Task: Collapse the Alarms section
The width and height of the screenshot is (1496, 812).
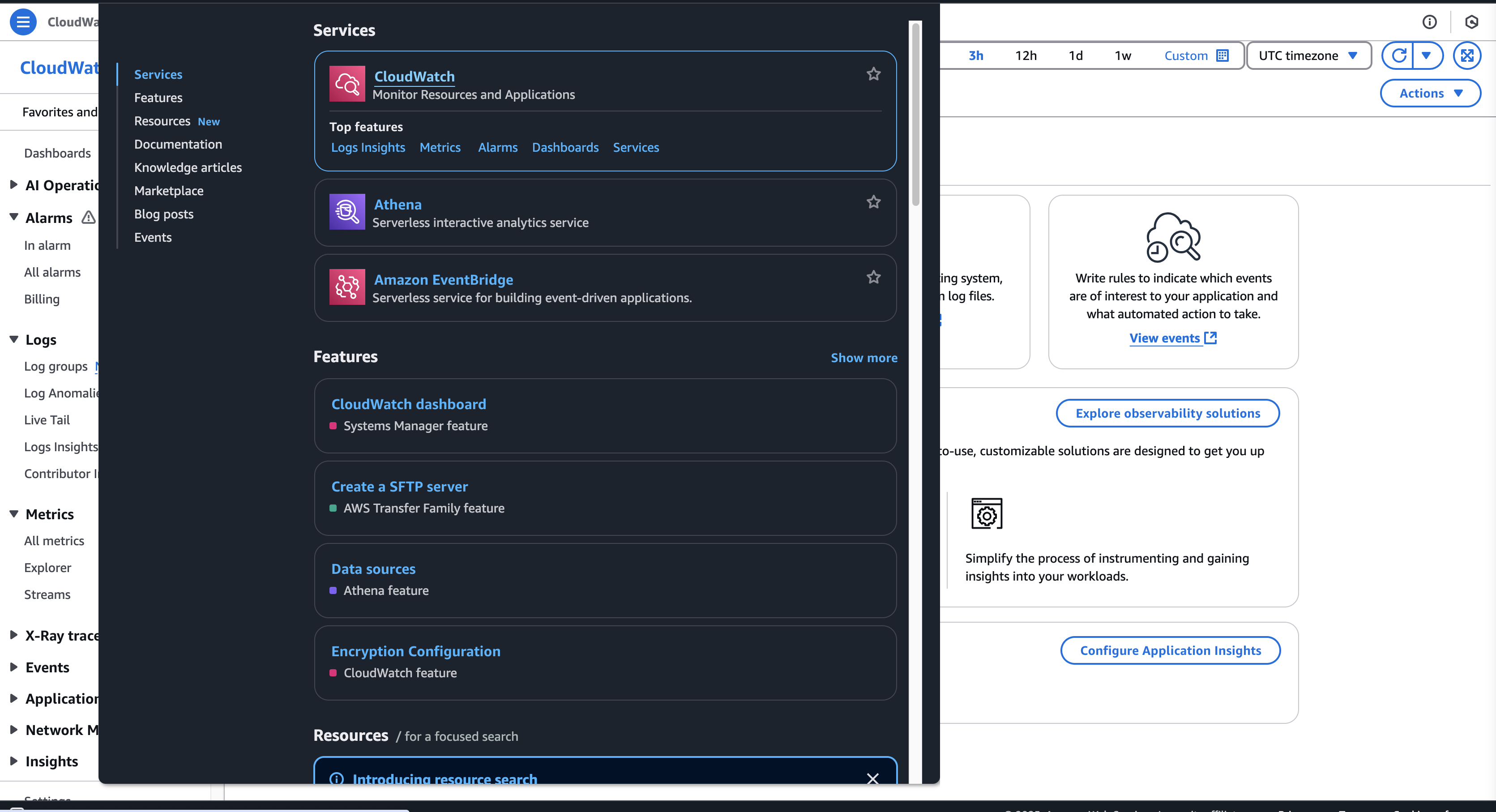Action: pyautogui.click(x=13, y=217)
